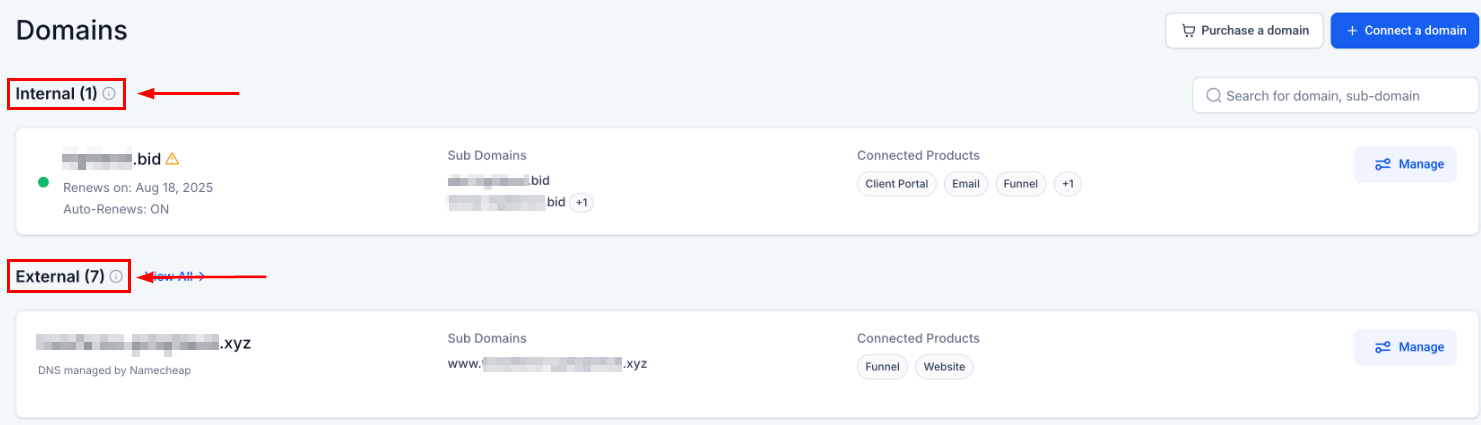Open the www .xyz sub domain entry

pyautogui.click(x=548, y=363)
